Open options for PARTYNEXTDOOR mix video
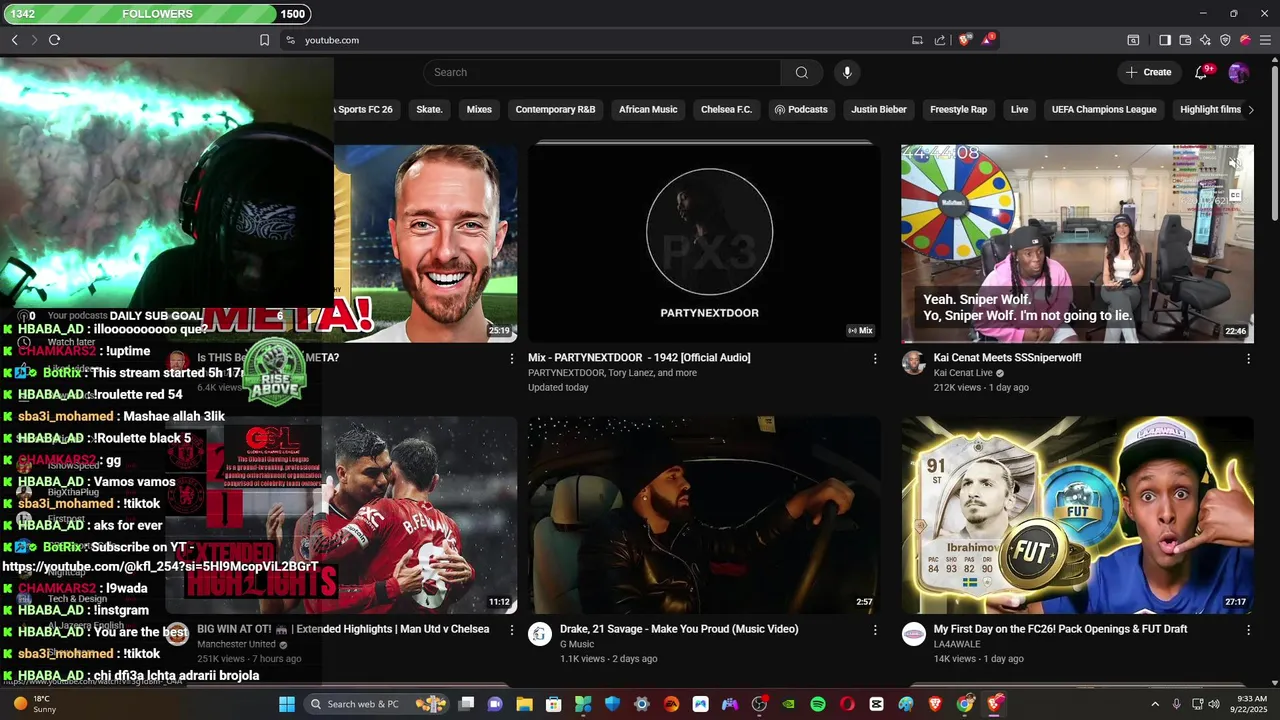 click(875, 358)
